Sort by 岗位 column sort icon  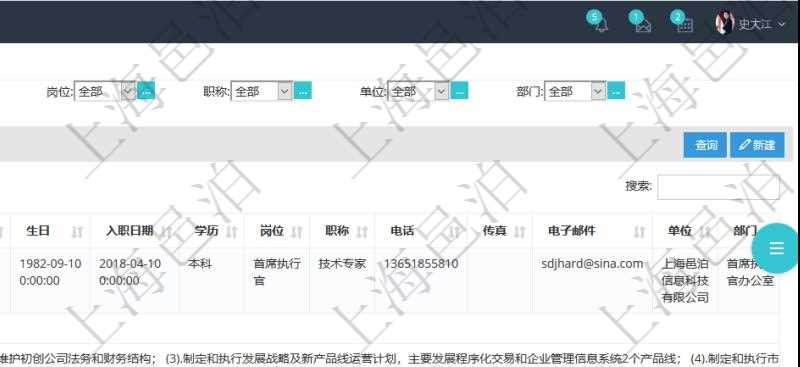[x=297, y=232]
